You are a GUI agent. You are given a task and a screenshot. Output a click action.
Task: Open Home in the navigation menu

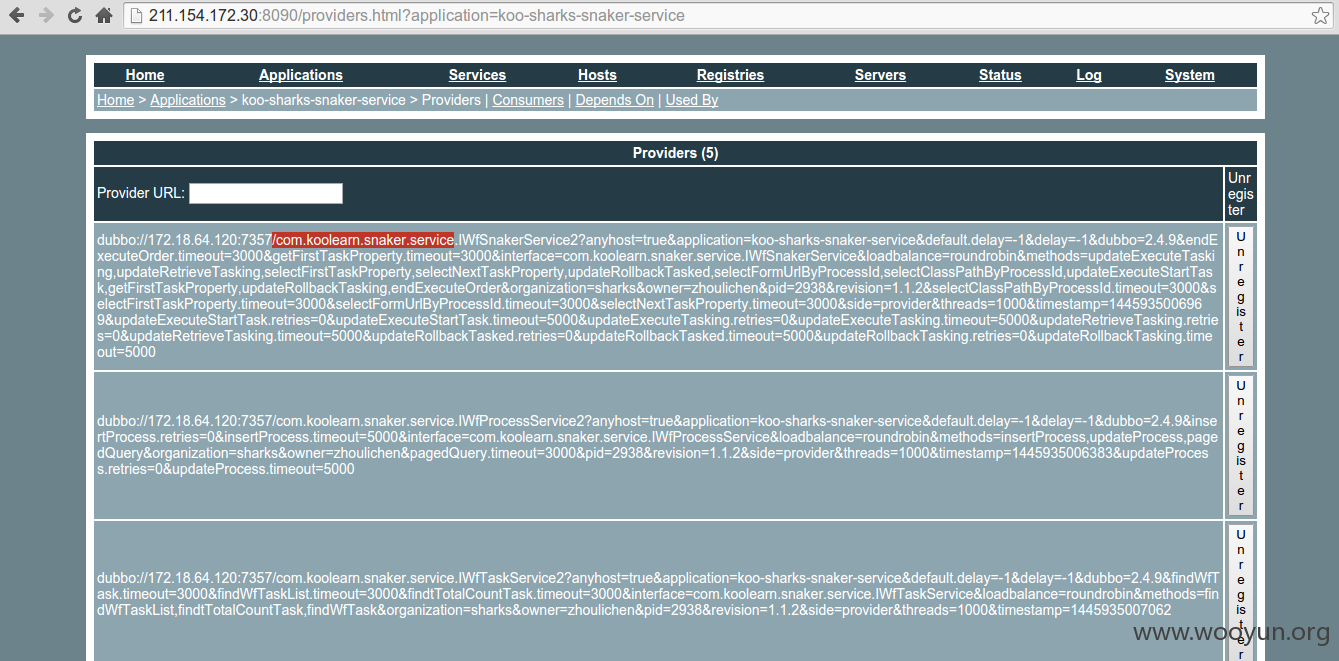pos(145,75)
